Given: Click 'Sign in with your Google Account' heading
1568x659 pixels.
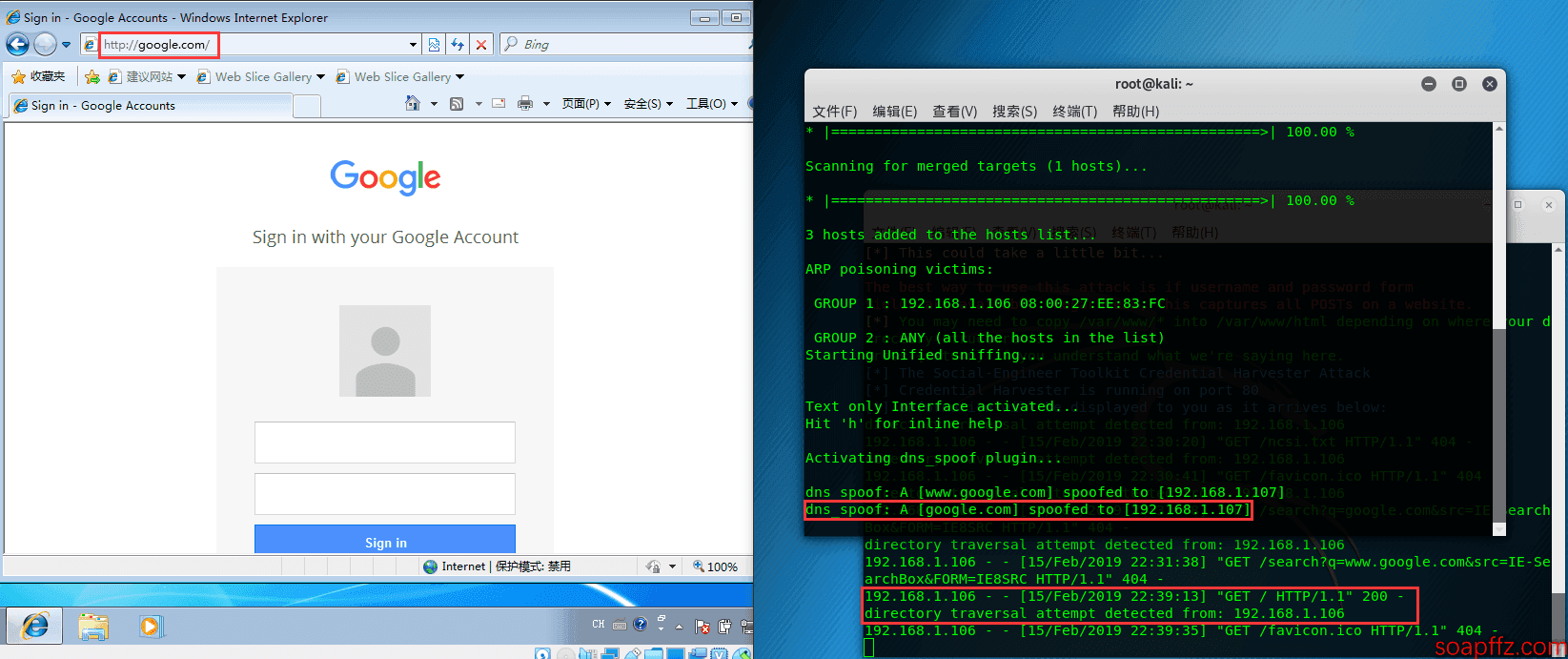Looking at the screenshot, I should tap(385, 237).
